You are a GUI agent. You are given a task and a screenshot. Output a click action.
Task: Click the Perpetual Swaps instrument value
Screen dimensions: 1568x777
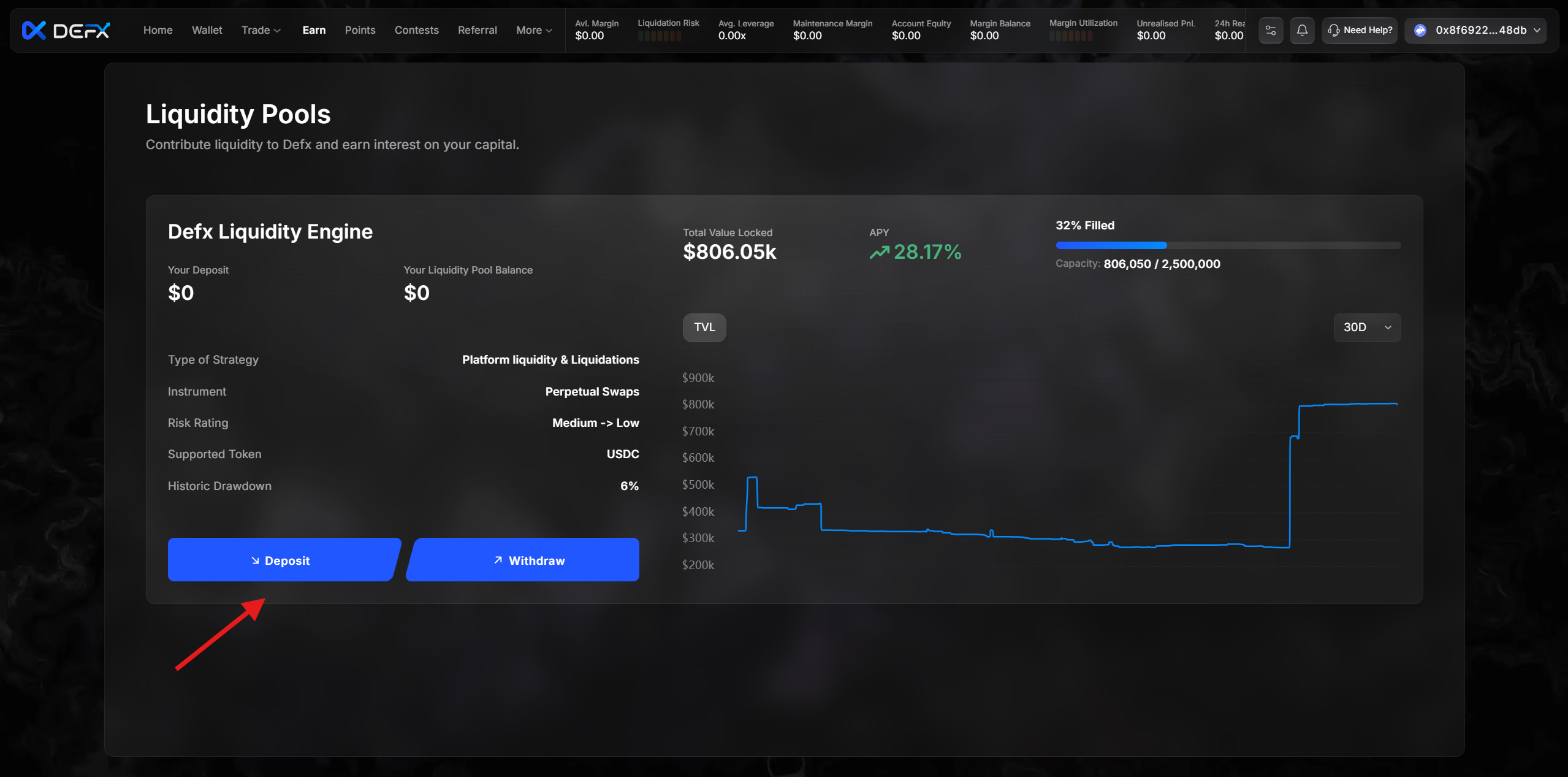[592, 392]
